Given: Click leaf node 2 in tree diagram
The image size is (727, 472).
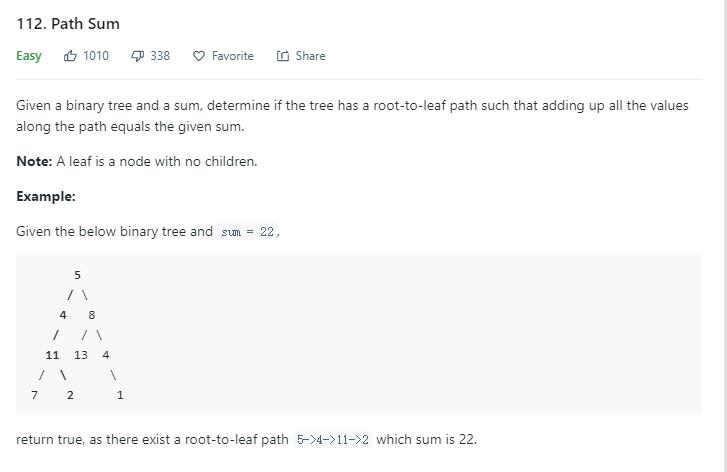Looking at the screenshot, I should (x=70, y=395).
